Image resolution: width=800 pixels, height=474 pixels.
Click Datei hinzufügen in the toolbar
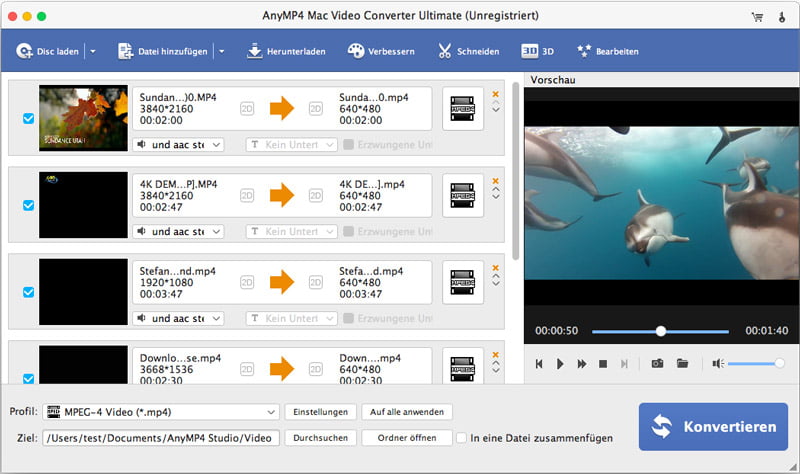point(162,51)
